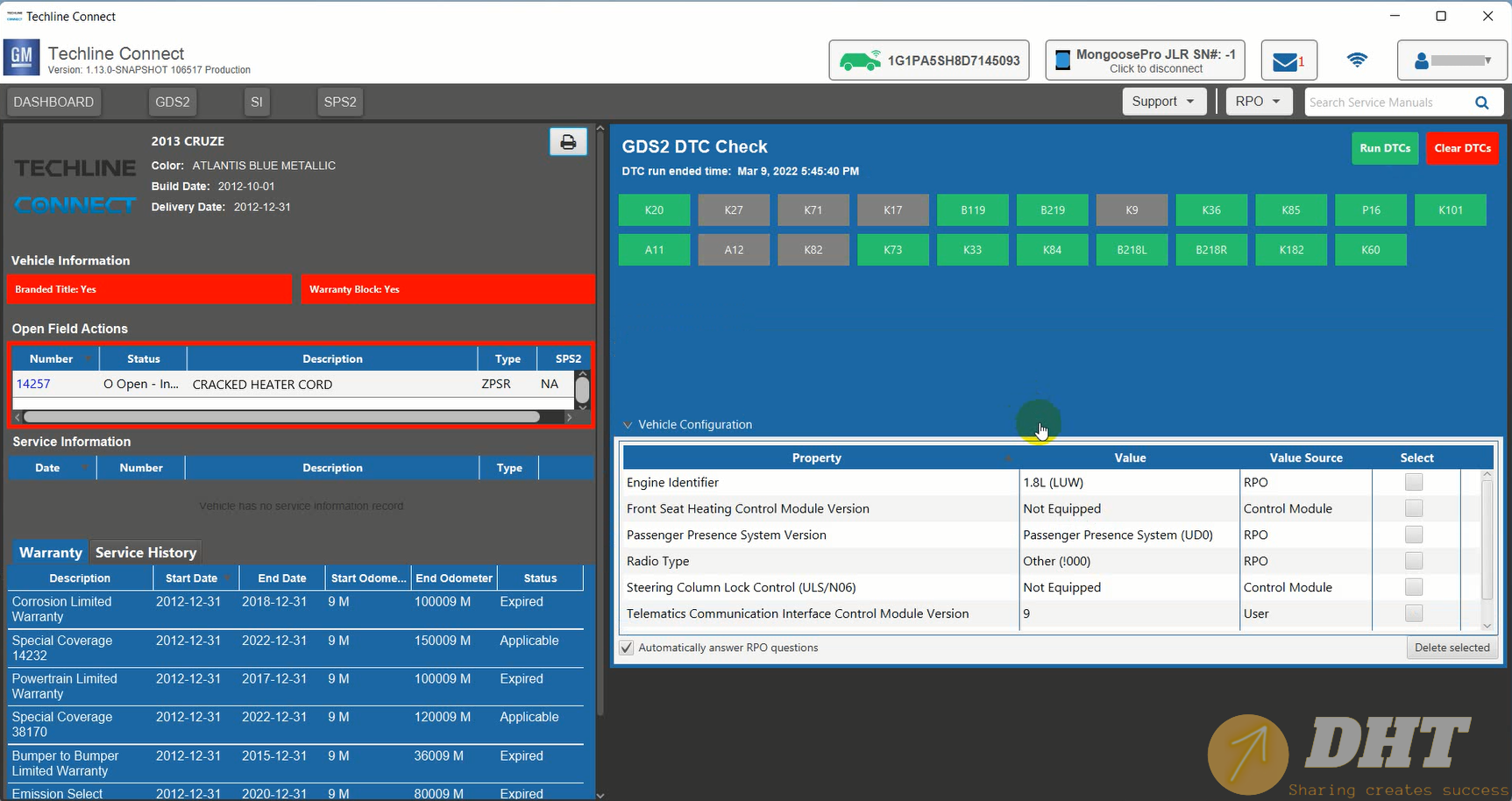Switch to the Service History tab
This screenshot has width=1512, height=801.
146,552
